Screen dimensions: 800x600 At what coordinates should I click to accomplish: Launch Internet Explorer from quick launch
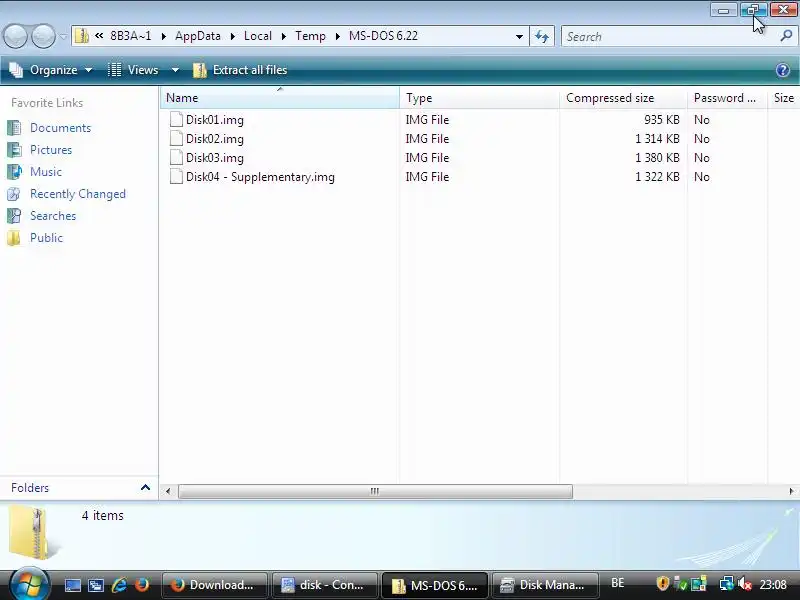[x=119, y=585]
